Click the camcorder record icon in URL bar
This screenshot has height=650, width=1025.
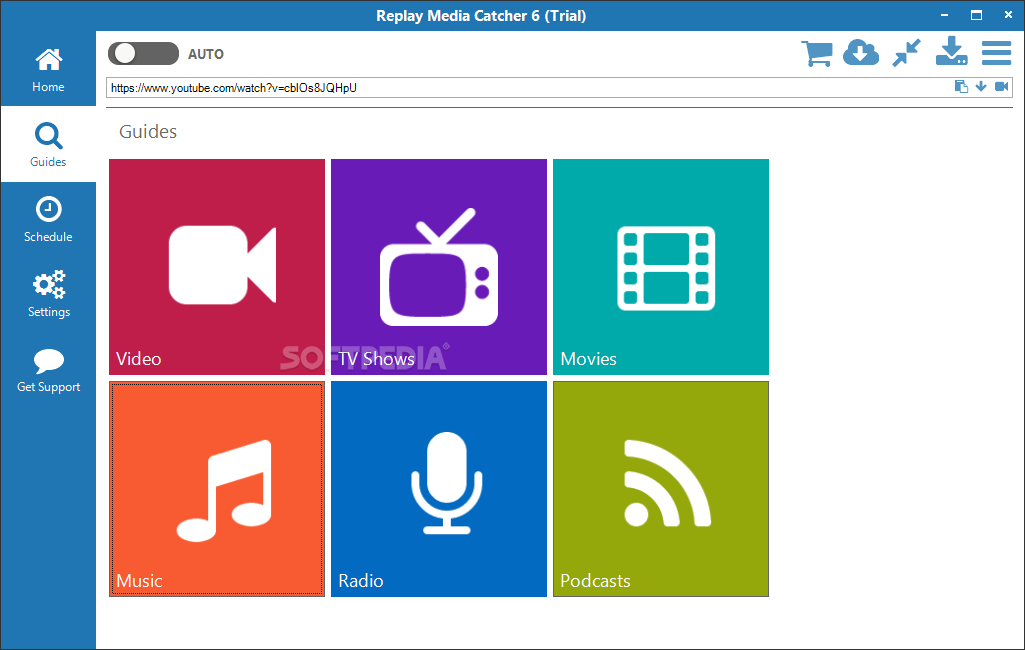(x=1001, y=87)
